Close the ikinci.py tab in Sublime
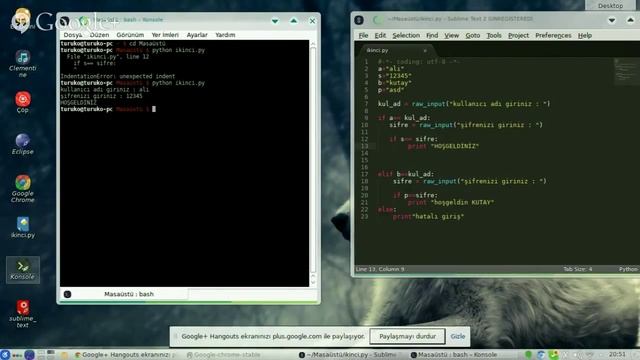Image resolution: width=640 pixels, height=360 pixels. (425, 50)
